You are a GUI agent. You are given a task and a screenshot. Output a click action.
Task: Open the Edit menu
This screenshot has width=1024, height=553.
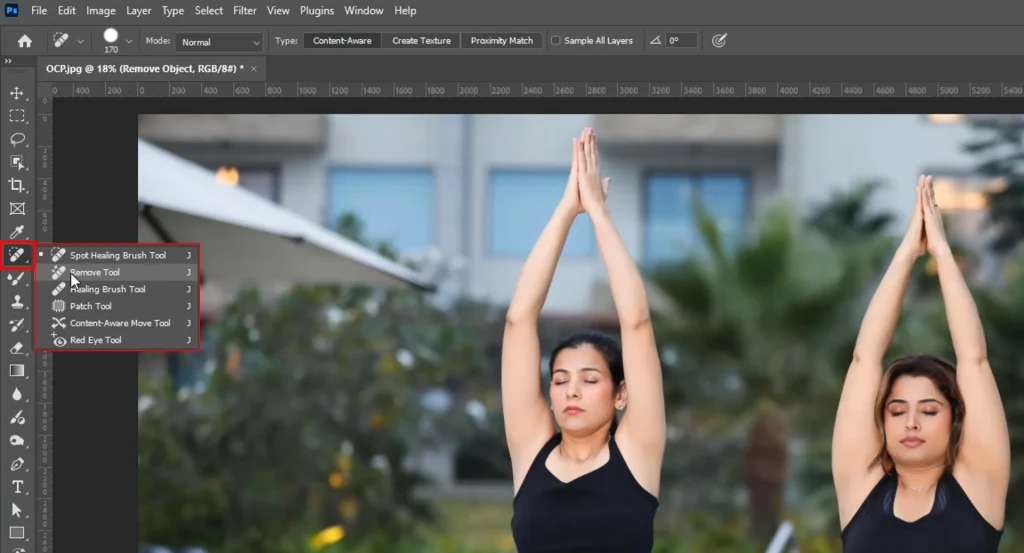tap(67, 10)
